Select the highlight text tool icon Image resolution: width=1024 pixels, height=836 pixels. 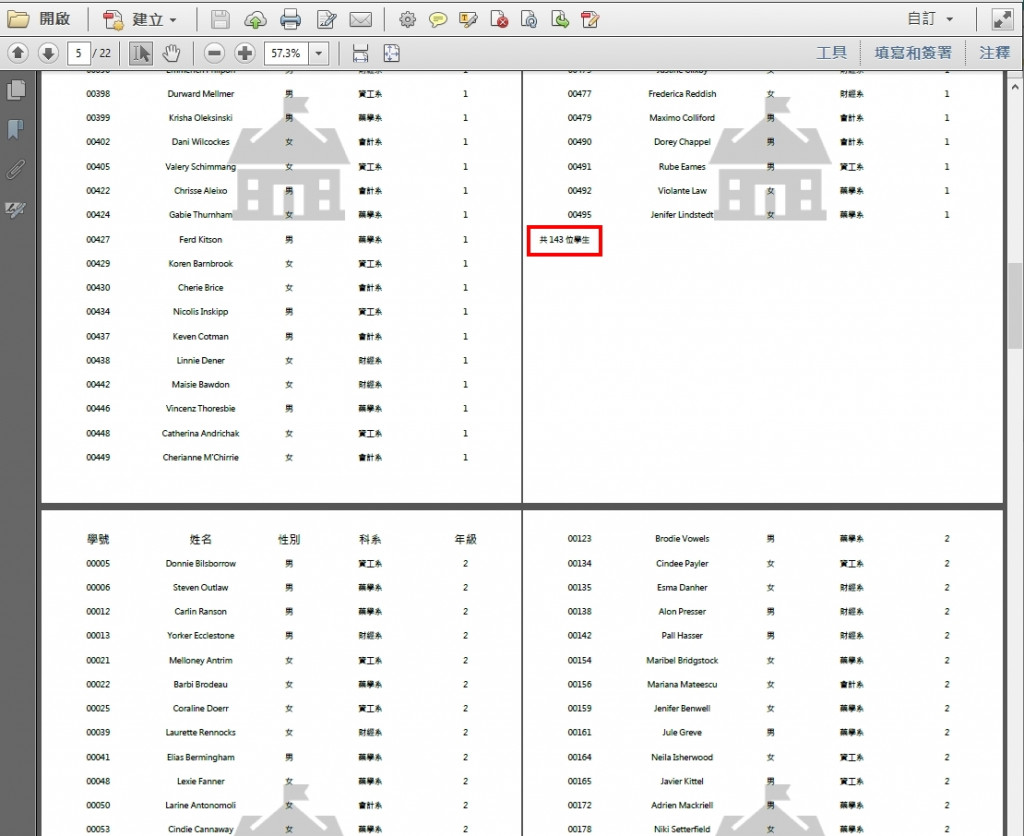pos(468,20)
